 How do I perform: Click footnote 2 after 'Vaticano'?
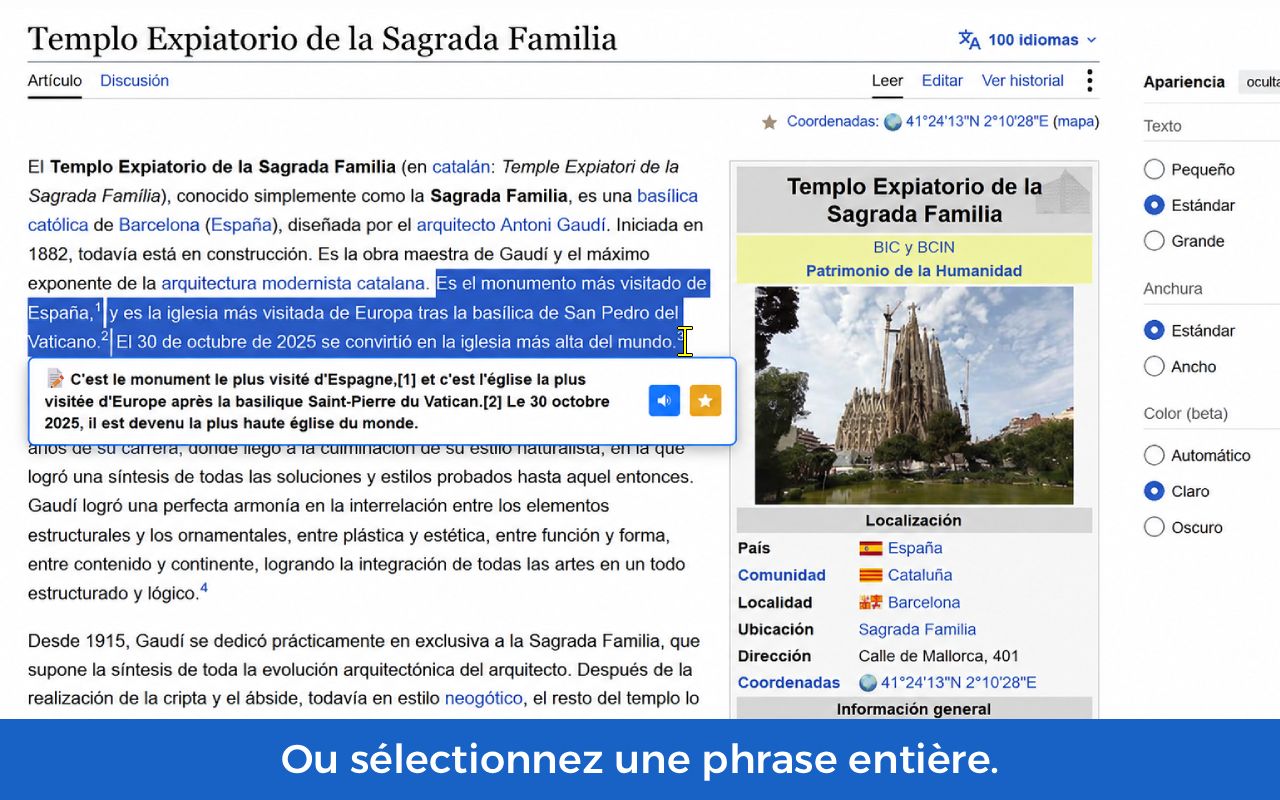click(105, 336)
